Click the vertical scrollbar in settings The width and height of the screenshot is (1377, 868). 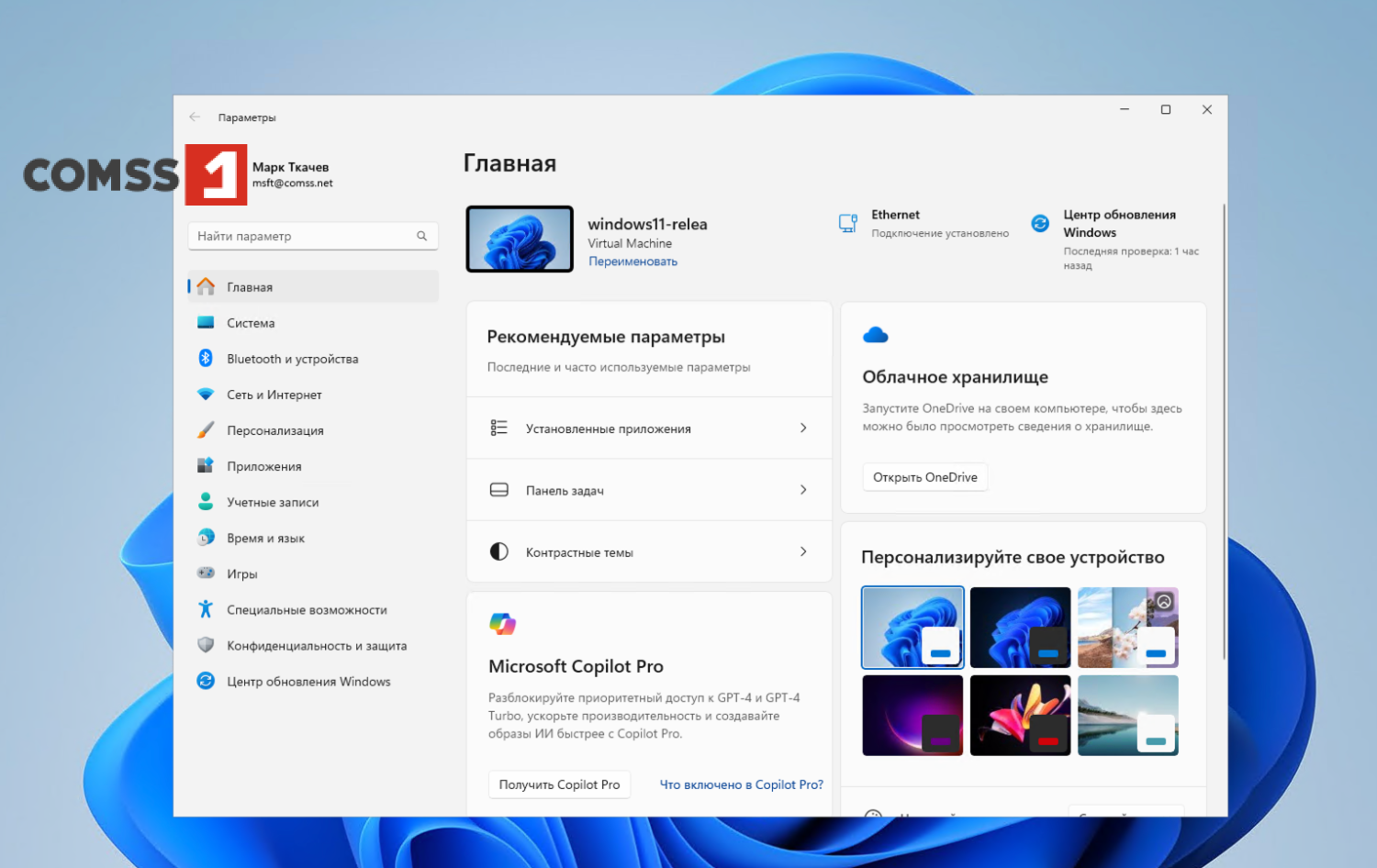pyautogui.click(x=1224, y=431)
